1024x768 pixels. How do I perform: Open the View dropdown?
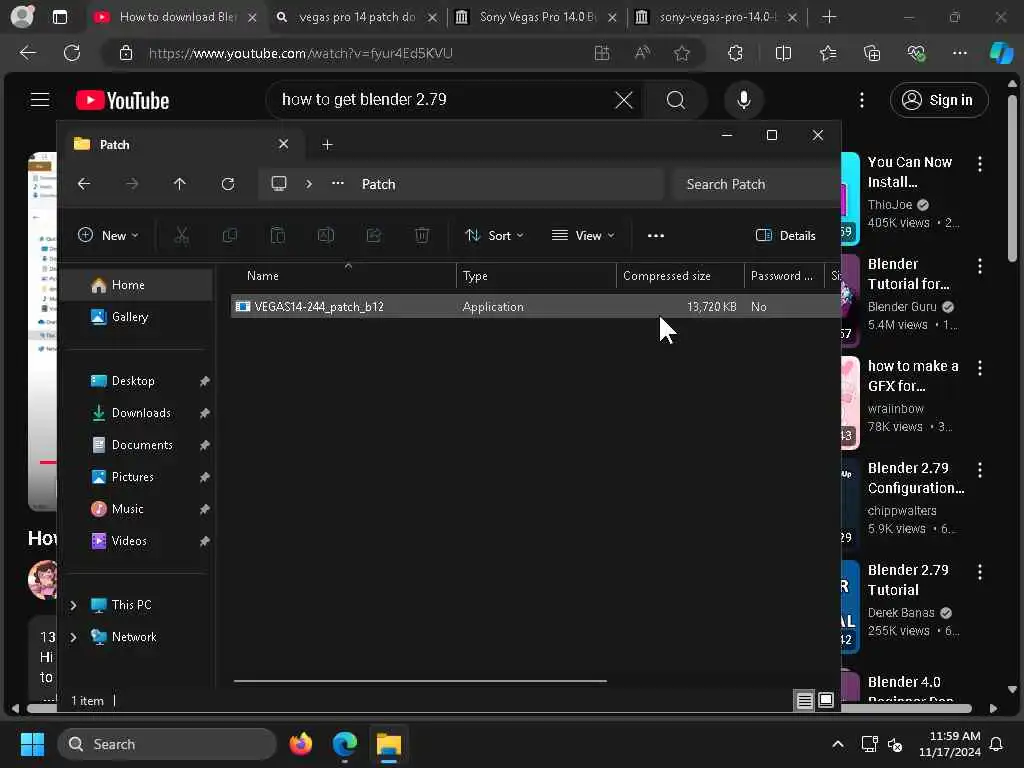[583, 236]
